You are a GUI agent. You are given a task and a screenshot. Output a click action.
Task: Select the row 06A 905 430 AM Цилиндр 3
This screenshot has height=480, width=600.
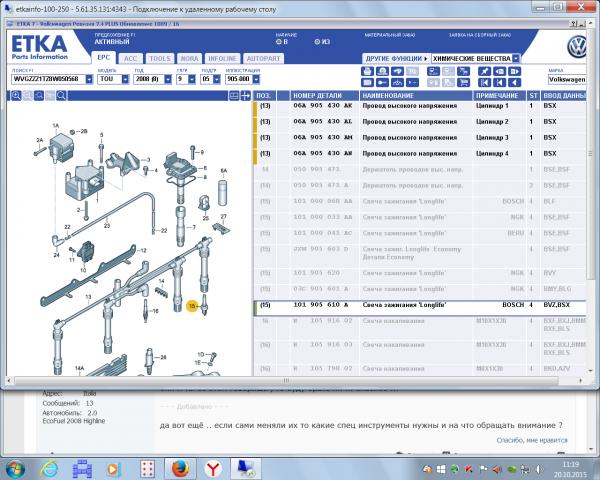pos(420,138)
